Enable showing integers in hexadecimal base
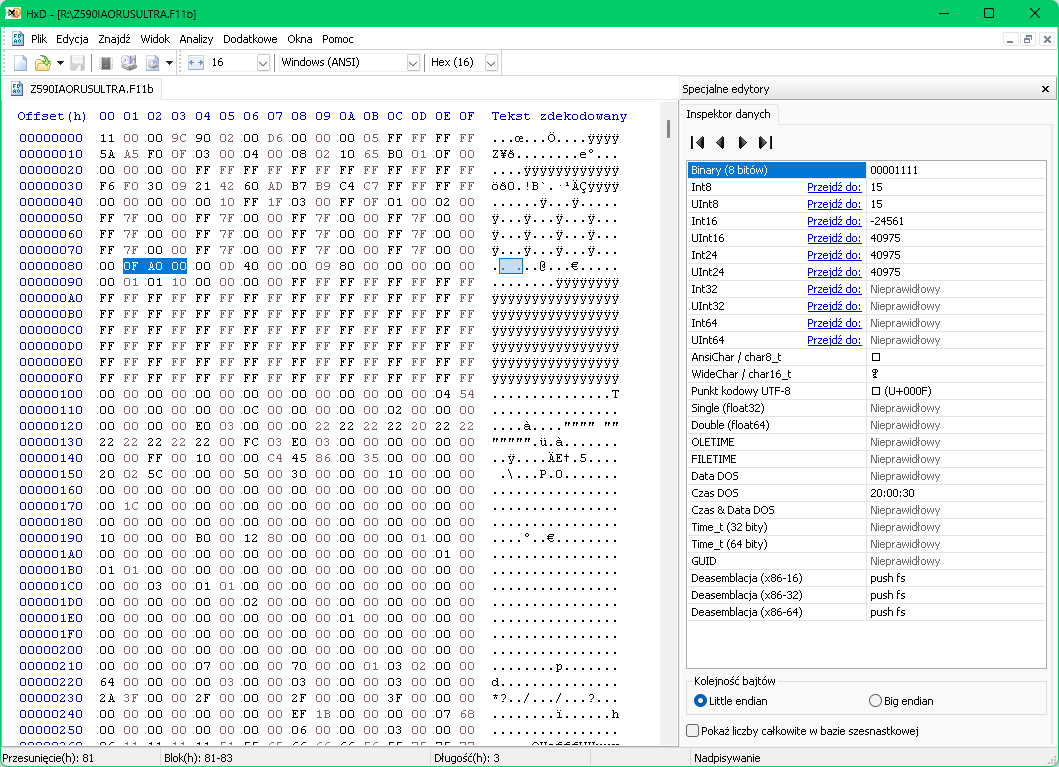The height and width of the screenshot is (767, 1059). click(x=693, y=731)
